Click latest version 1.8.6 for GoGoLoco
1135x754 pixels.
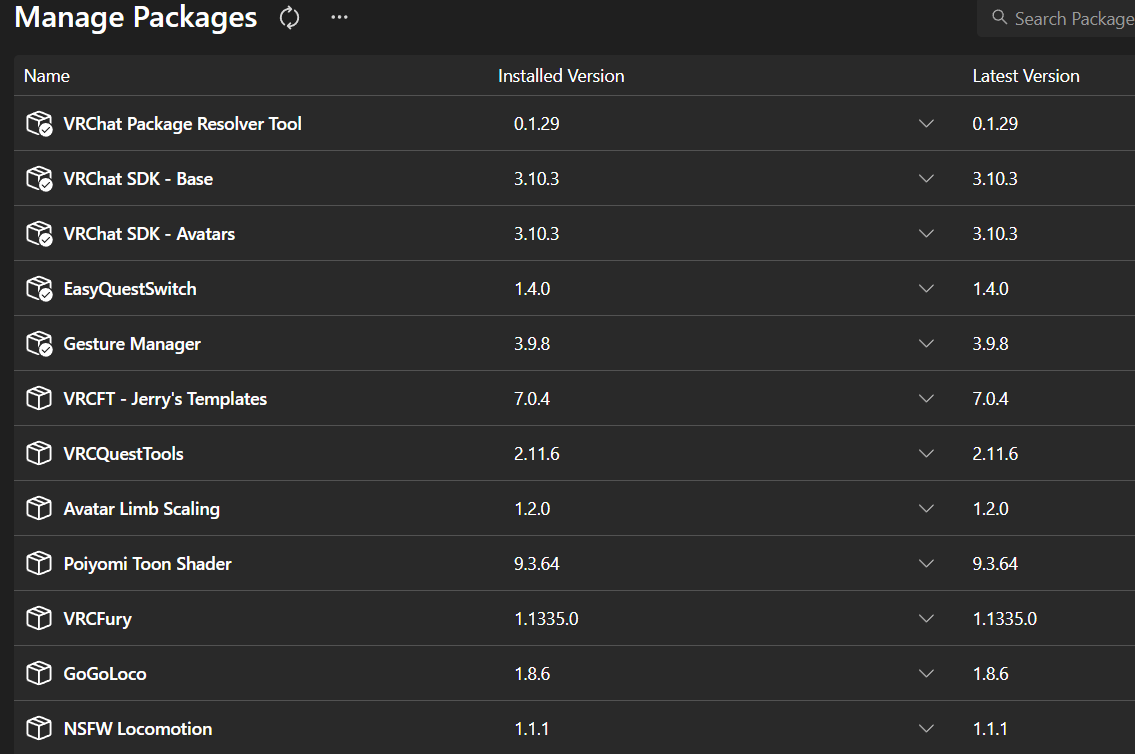pyautogui.click(x=990, y=674)
